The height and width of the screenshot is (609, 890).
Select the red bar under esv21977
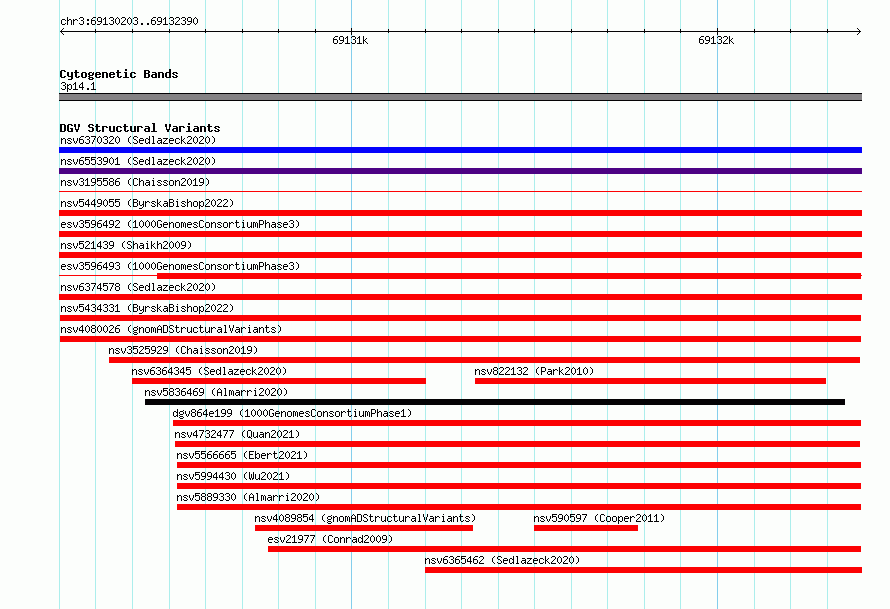pos(565,549)
